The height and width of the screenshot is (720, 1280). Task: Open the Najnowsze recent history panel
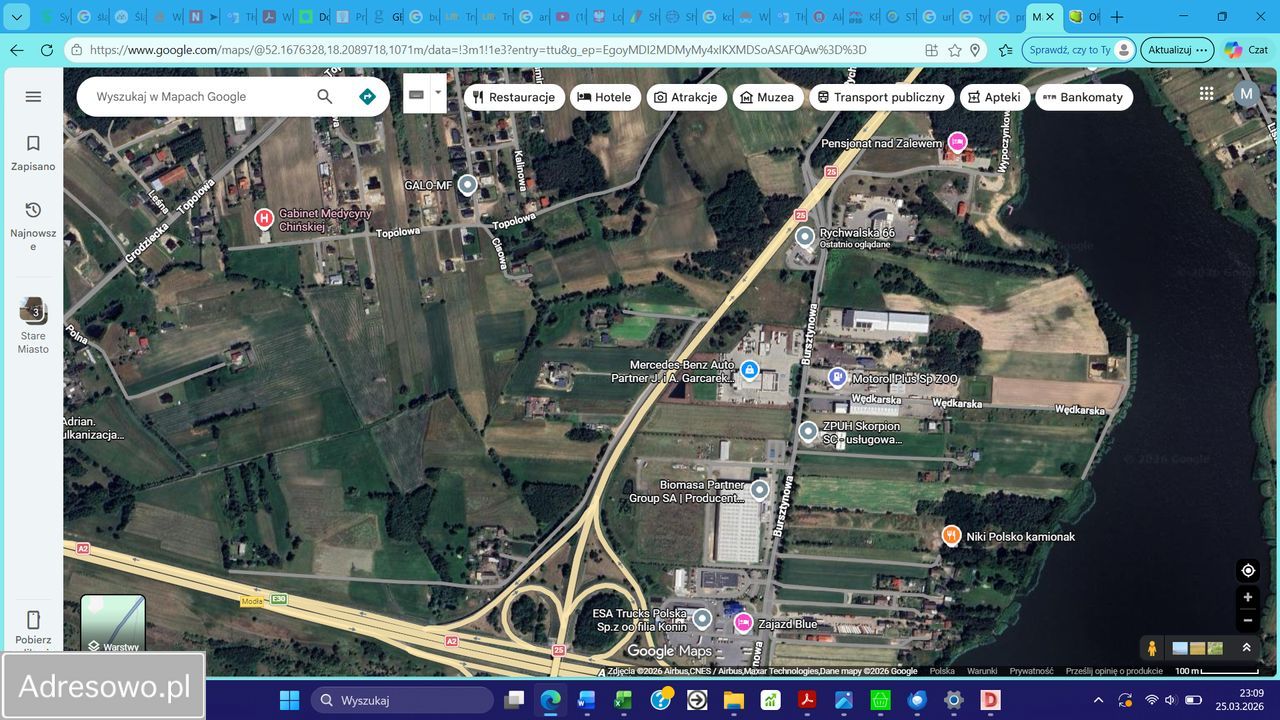(x=33, y=225)
